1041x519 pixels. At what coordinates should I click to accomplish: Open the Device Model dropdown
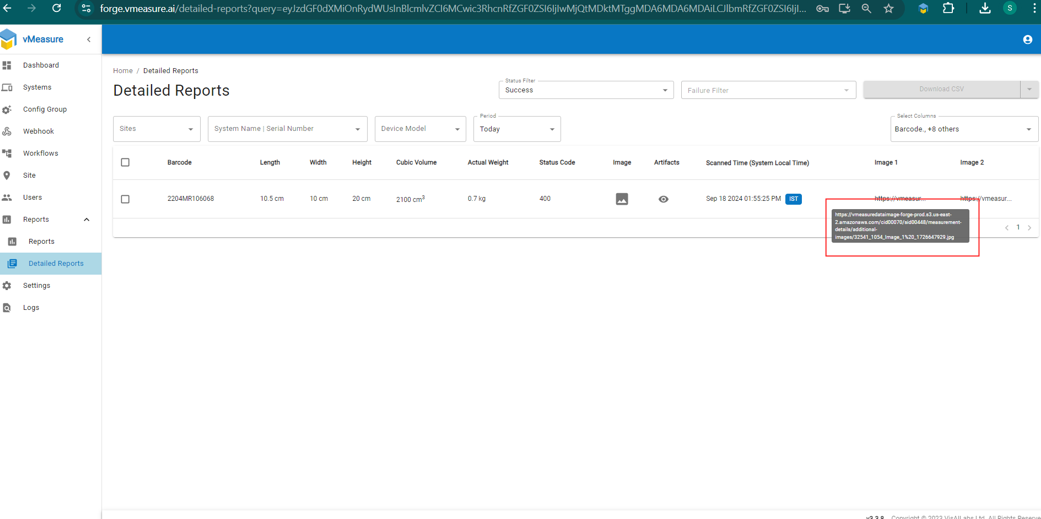click(420, 129)
